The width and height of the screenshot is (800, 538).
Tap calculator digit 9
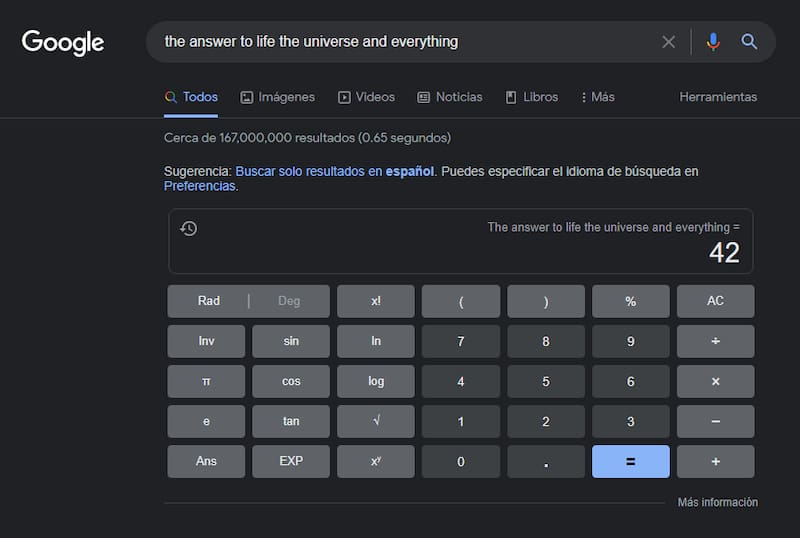point(631,341)
